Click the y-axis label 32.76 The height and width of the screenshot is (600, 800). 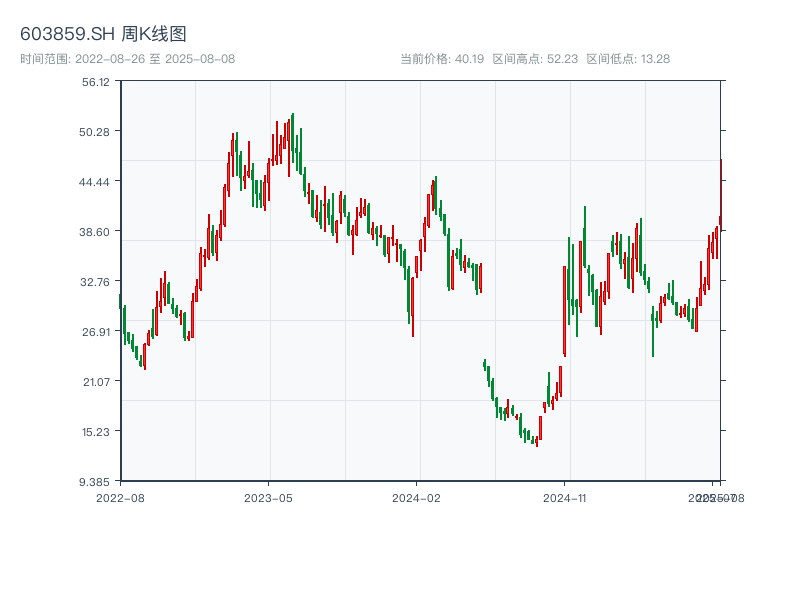click(x=95, y=282)
